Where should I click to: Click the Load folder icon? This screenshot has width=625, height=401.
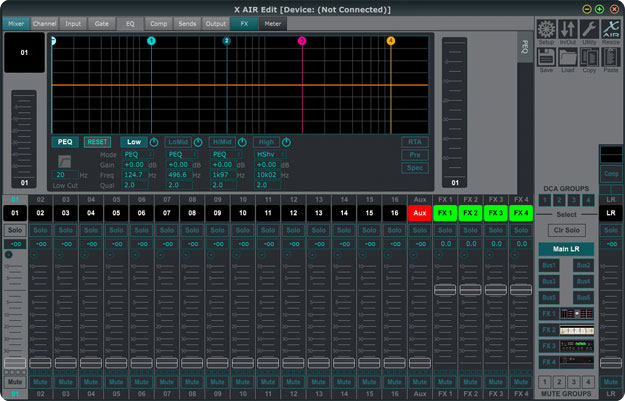coord(568,58)
